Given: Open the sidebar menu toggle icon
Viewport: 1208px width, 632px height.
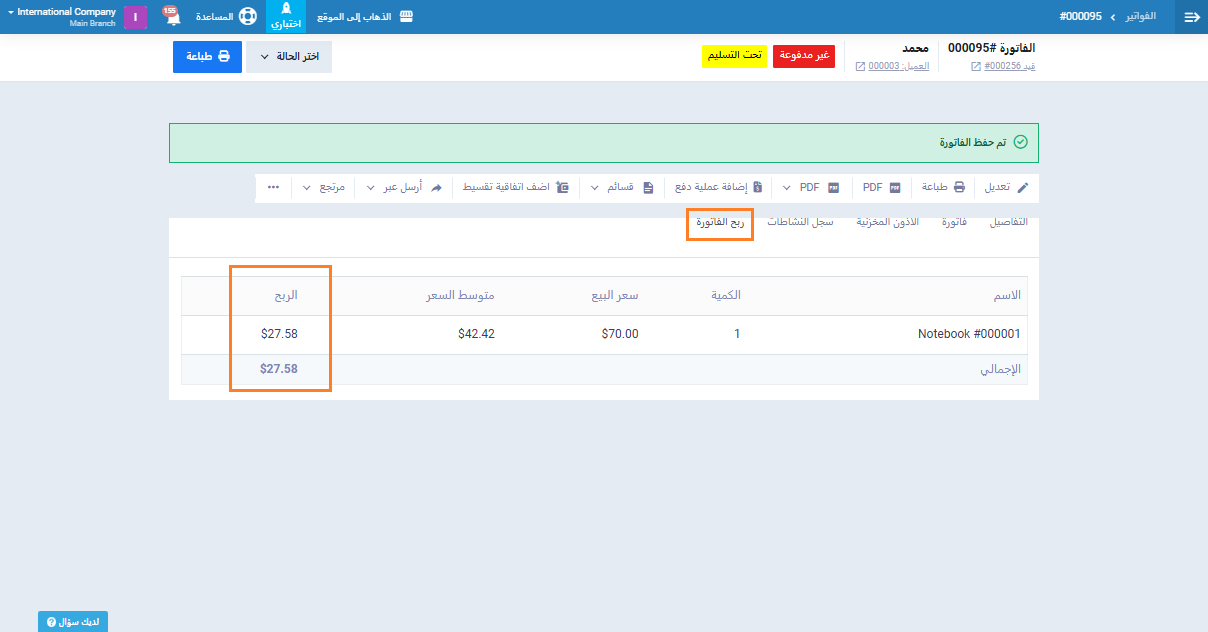Looking at the screenshot, I should (x=1191, y=17).
